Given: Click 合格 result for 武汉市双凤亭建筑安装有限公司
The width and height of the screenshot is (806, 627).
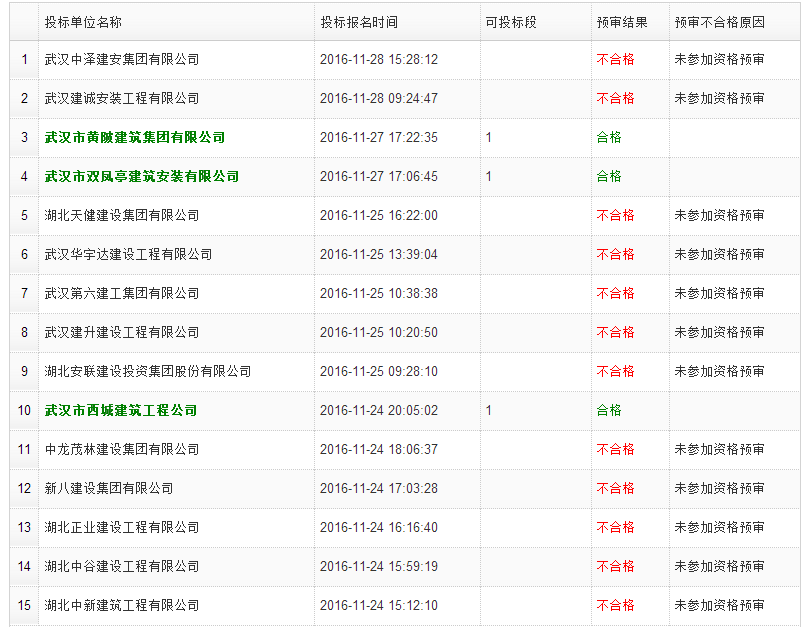Looking at the screenshot, I should 609,176.
